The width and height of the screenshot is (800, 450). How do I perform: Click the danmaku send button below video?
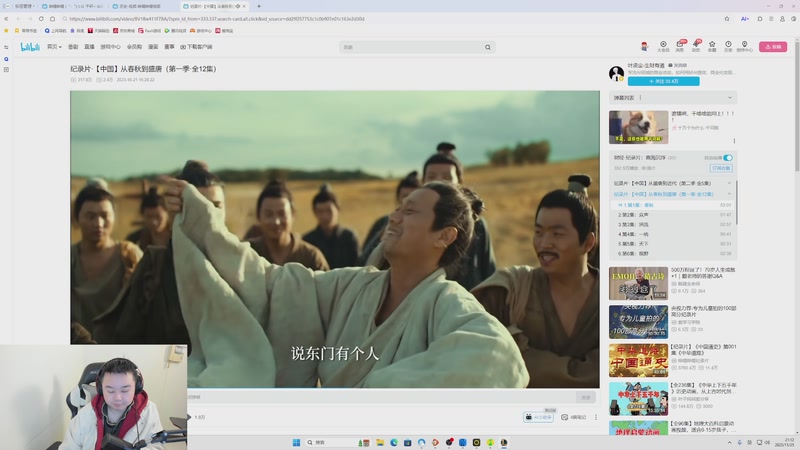click(586, 397)
